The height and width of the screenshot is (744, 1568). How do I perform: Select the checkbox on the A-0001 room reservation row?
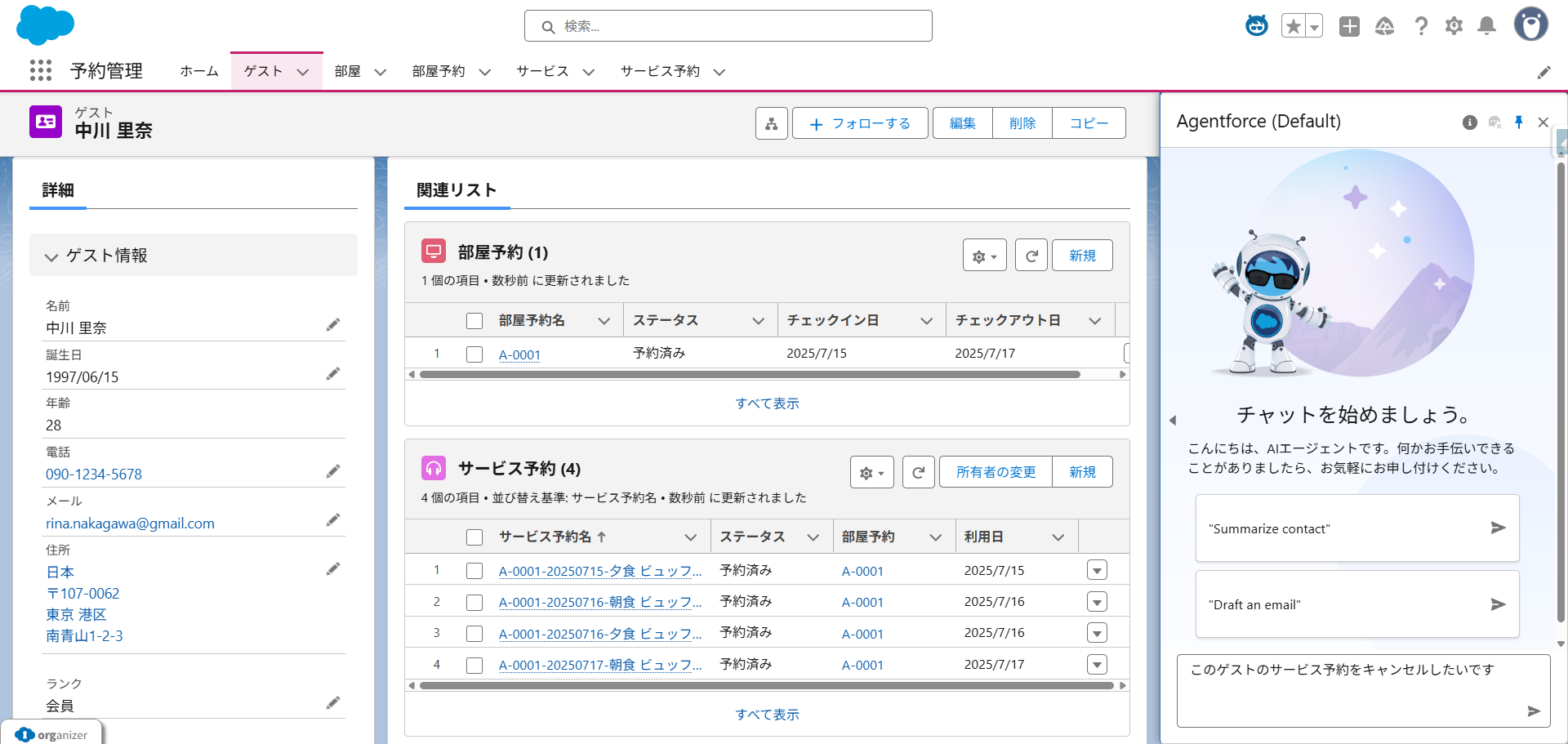(x=474, y=354)
